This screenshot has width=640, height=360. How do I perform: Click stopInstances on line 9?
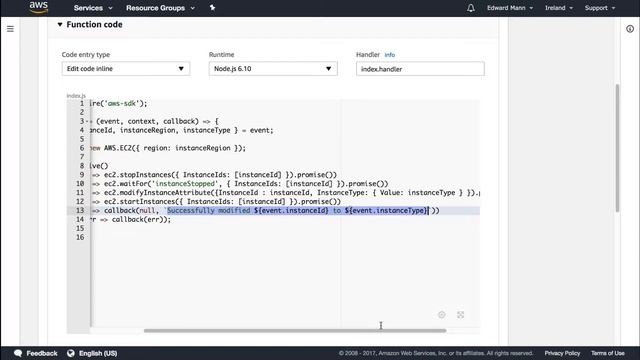coord(145,175)
